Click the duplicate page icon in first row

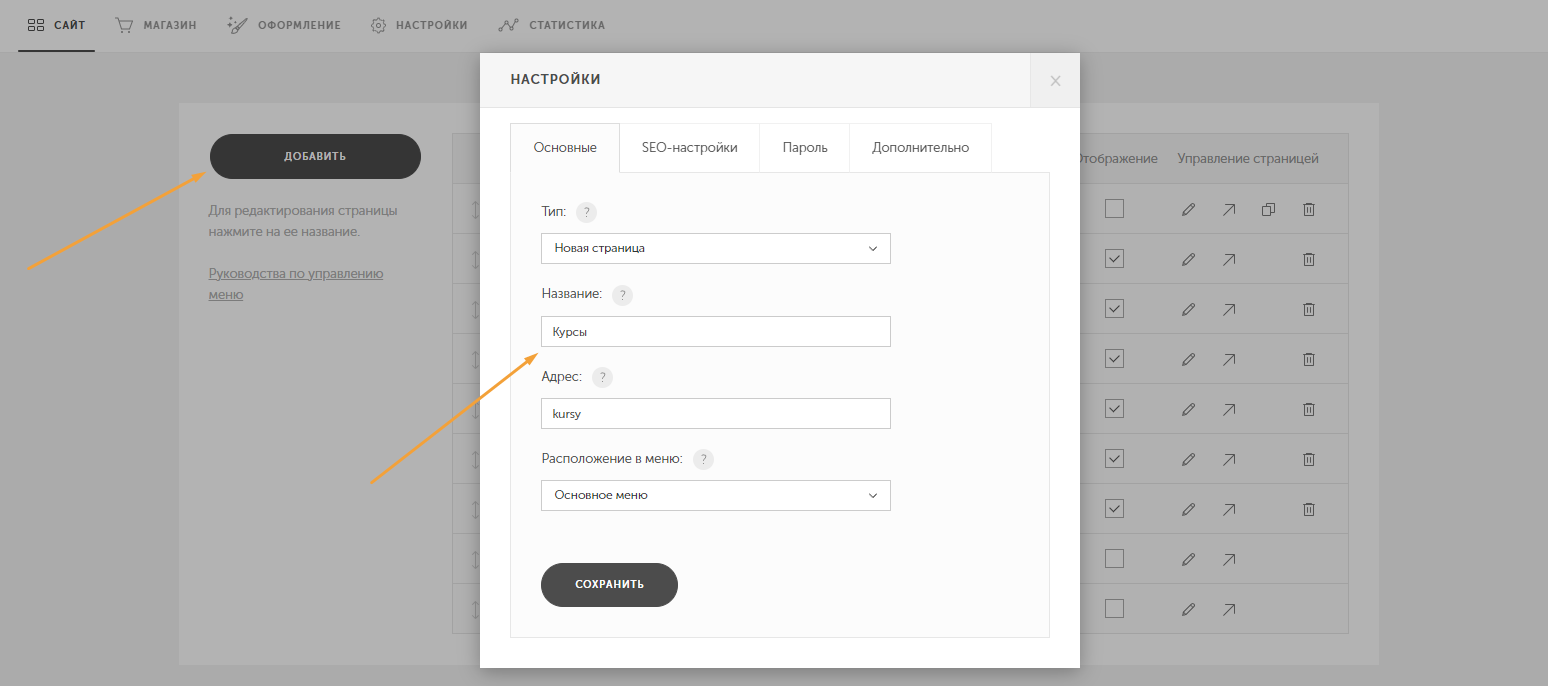[x=1268, y=210]
